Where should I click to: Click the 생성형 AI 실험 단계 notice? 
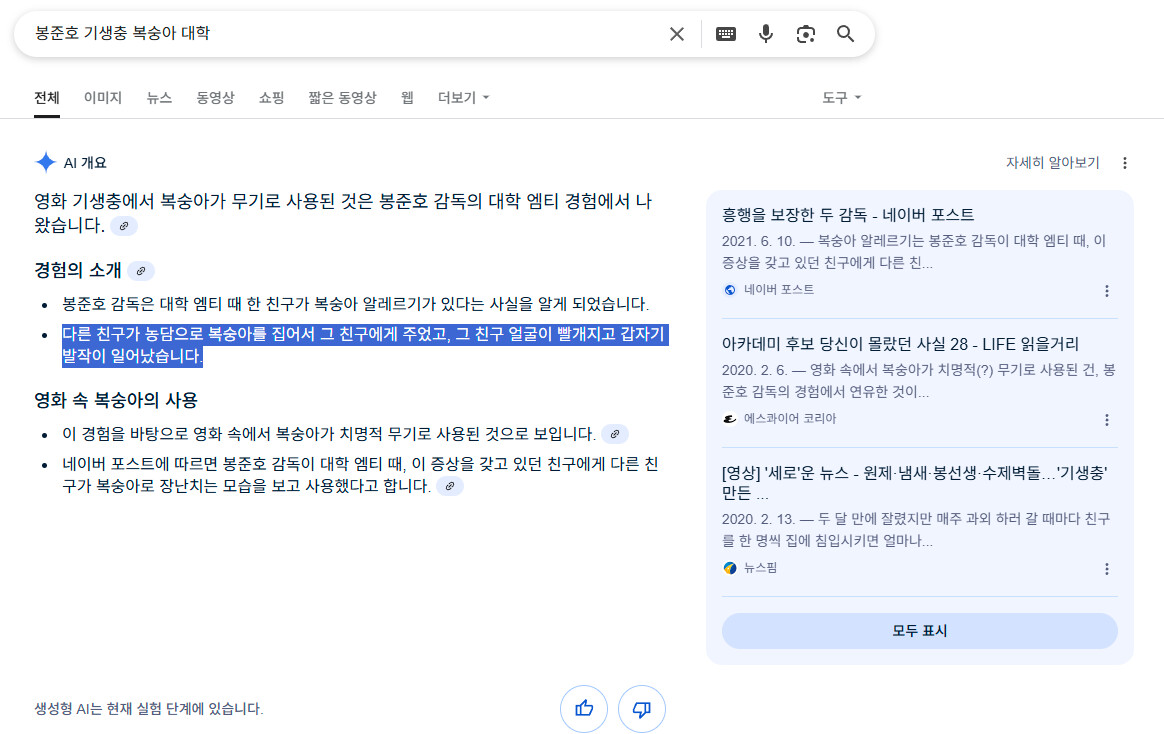click(148, 709)
